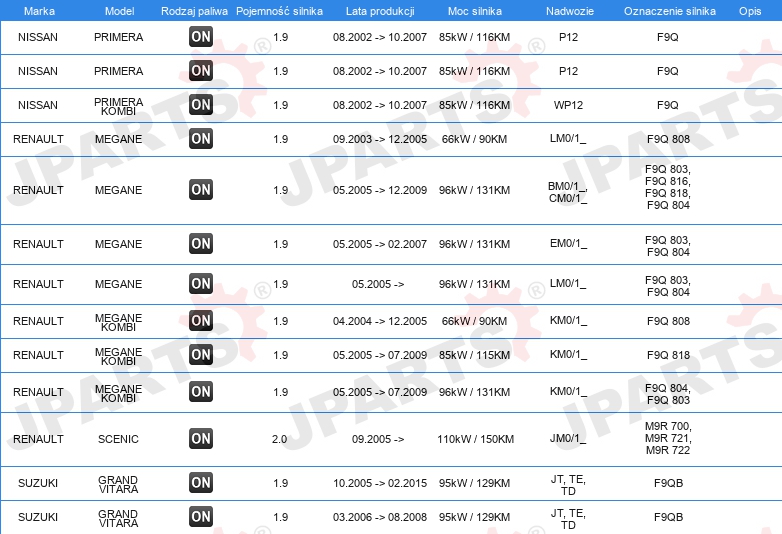782x534 pixels.
Task: Select the '09.2003 -> 12.2005' production years cell
Action: point(380,139)
